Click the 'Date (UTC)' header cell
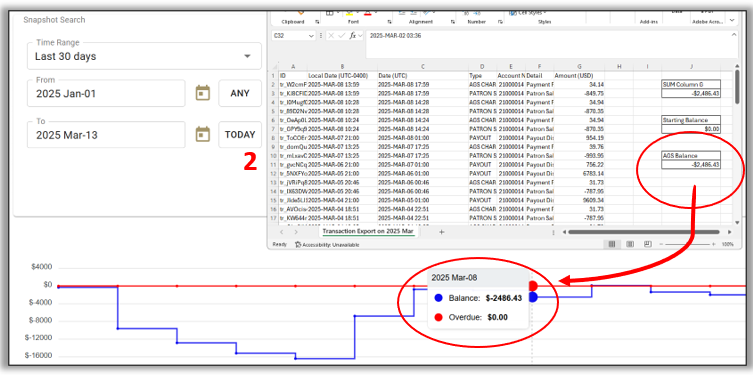This screenshot has width=753, height=375. pos(423,75)
